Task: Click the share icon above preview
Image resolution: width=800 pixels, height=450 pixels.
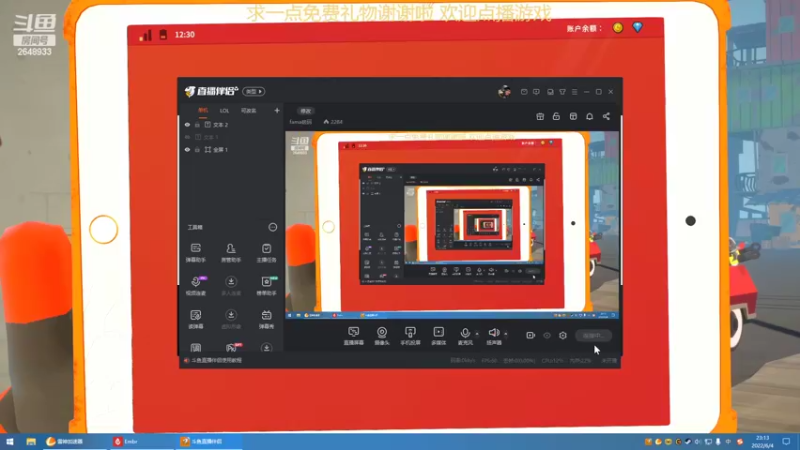Action: (x=606, y=116)
